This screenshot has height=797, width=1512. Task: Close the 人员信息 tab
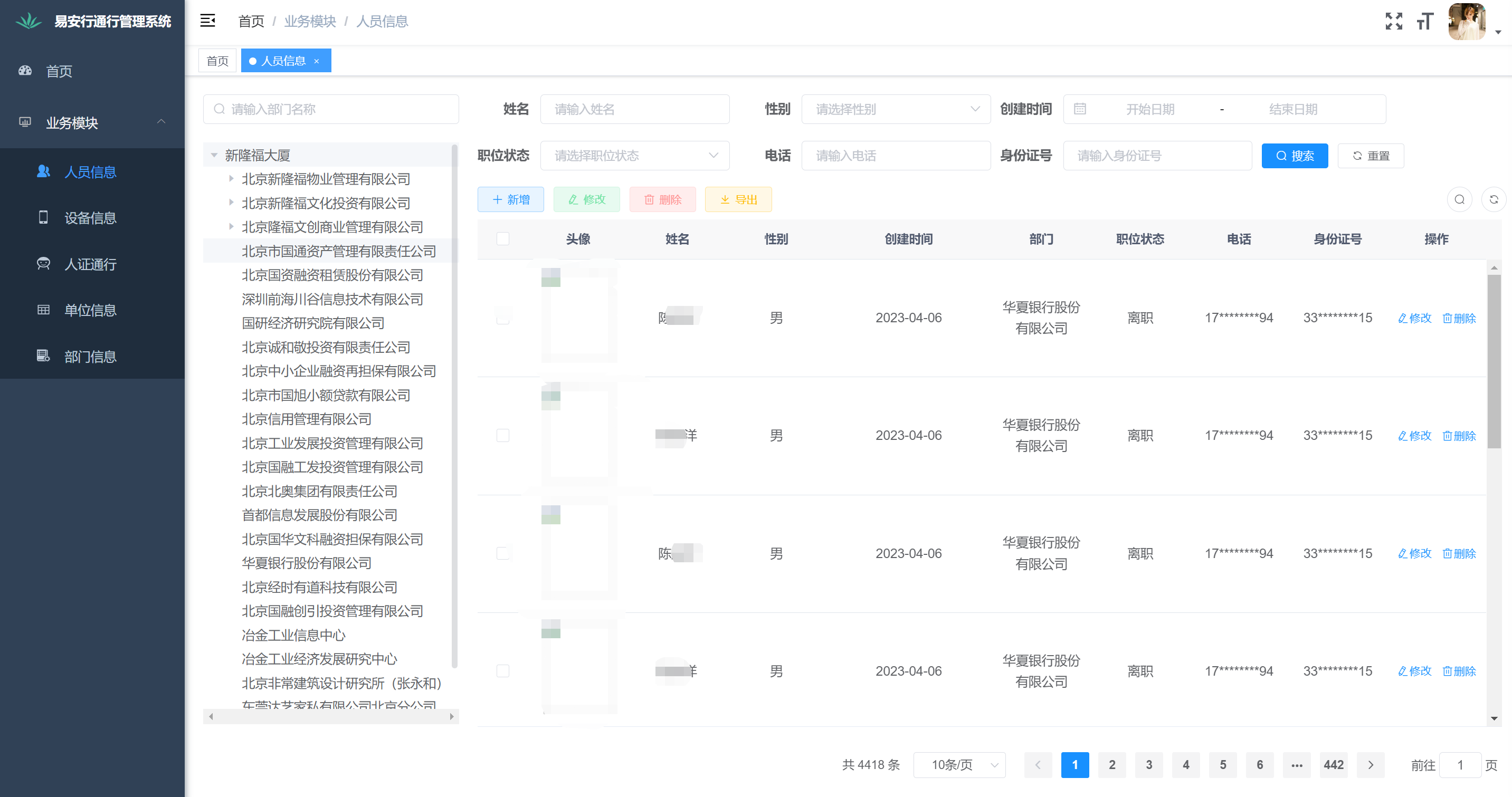(x=316, y=61)
